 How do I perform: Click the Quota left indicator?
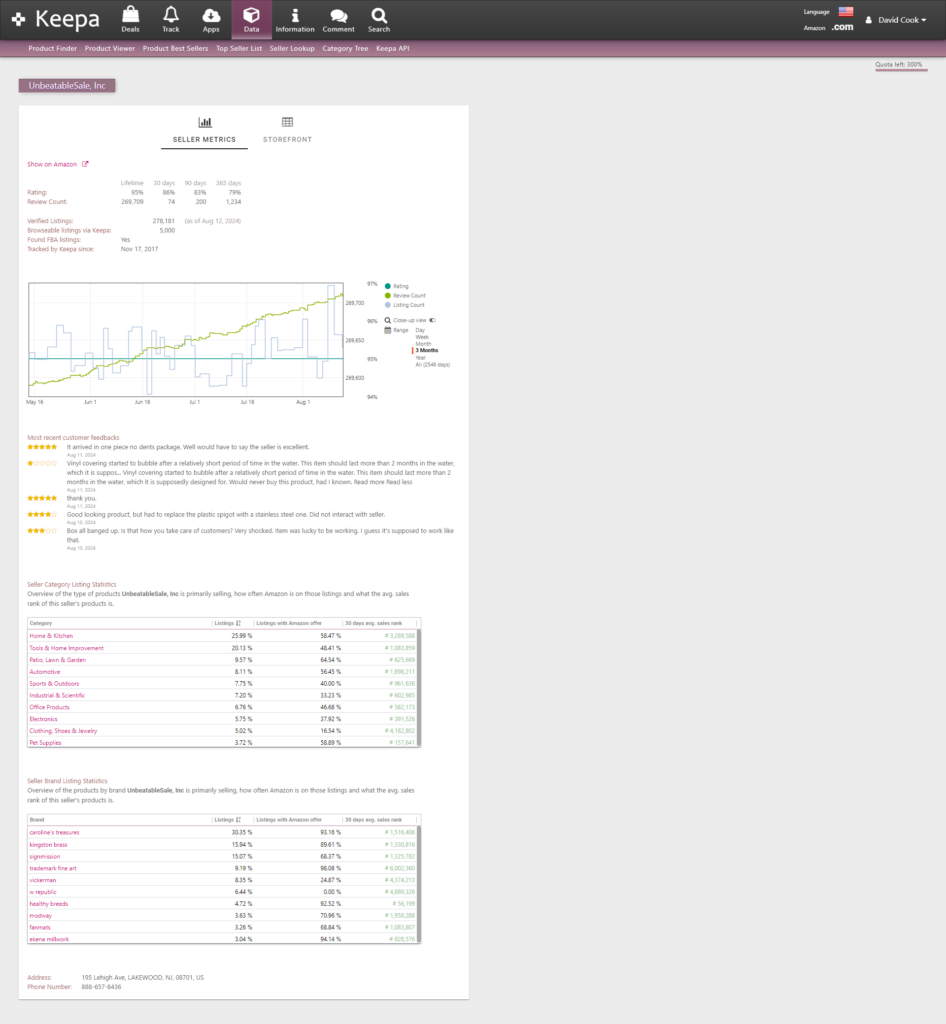click(x=899, y=65)
